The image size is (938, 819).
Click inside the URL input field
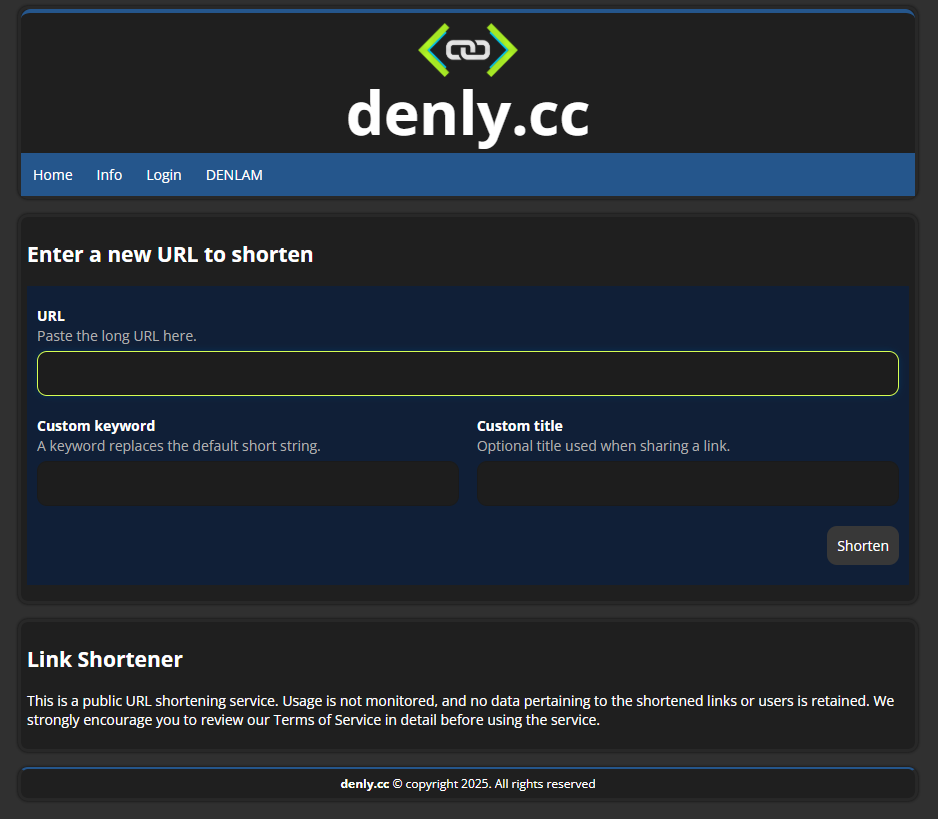click(467, 372)
